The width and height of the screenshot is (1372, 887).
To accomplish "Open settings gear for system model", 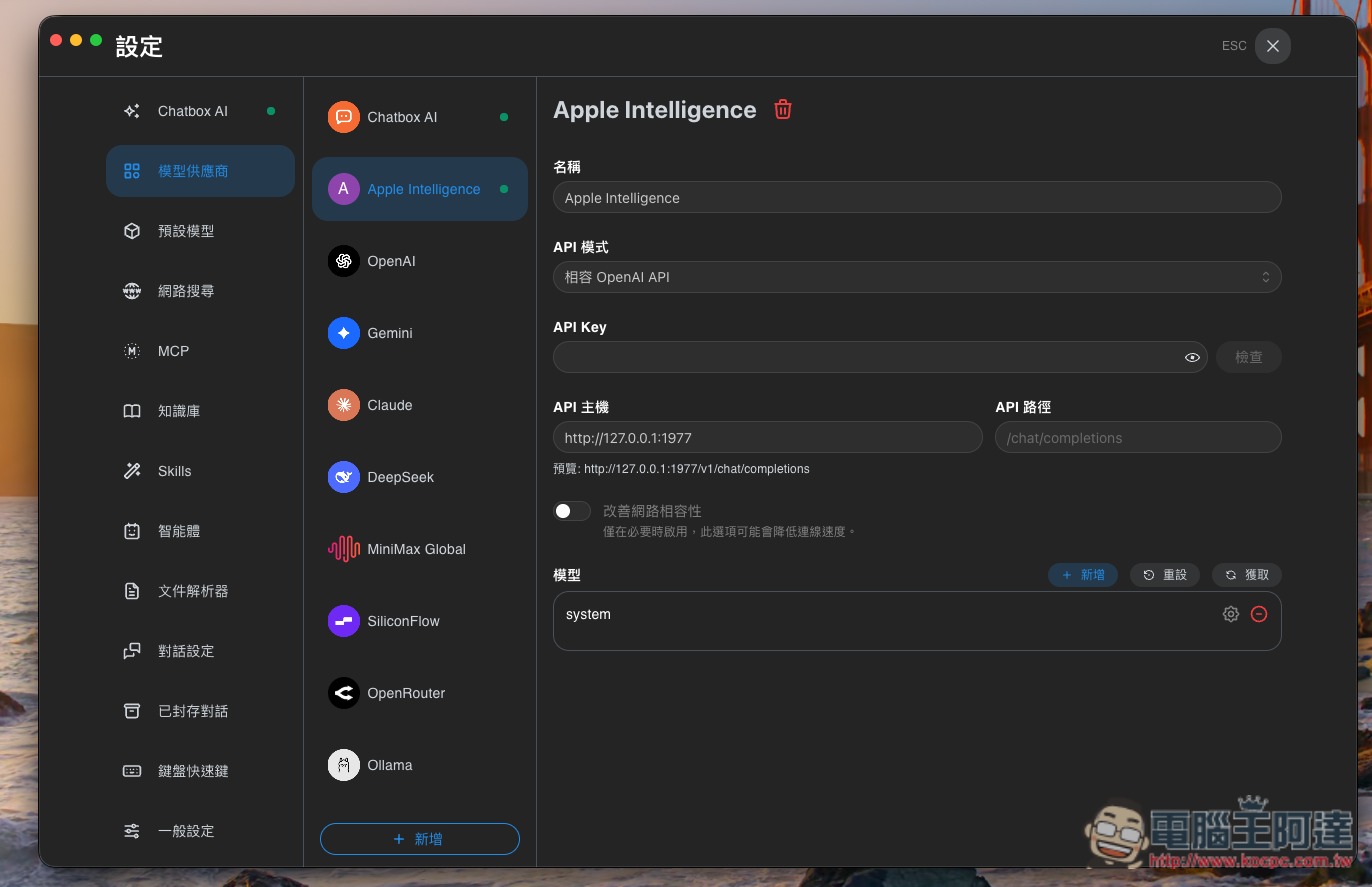I will coord(1231,614).
